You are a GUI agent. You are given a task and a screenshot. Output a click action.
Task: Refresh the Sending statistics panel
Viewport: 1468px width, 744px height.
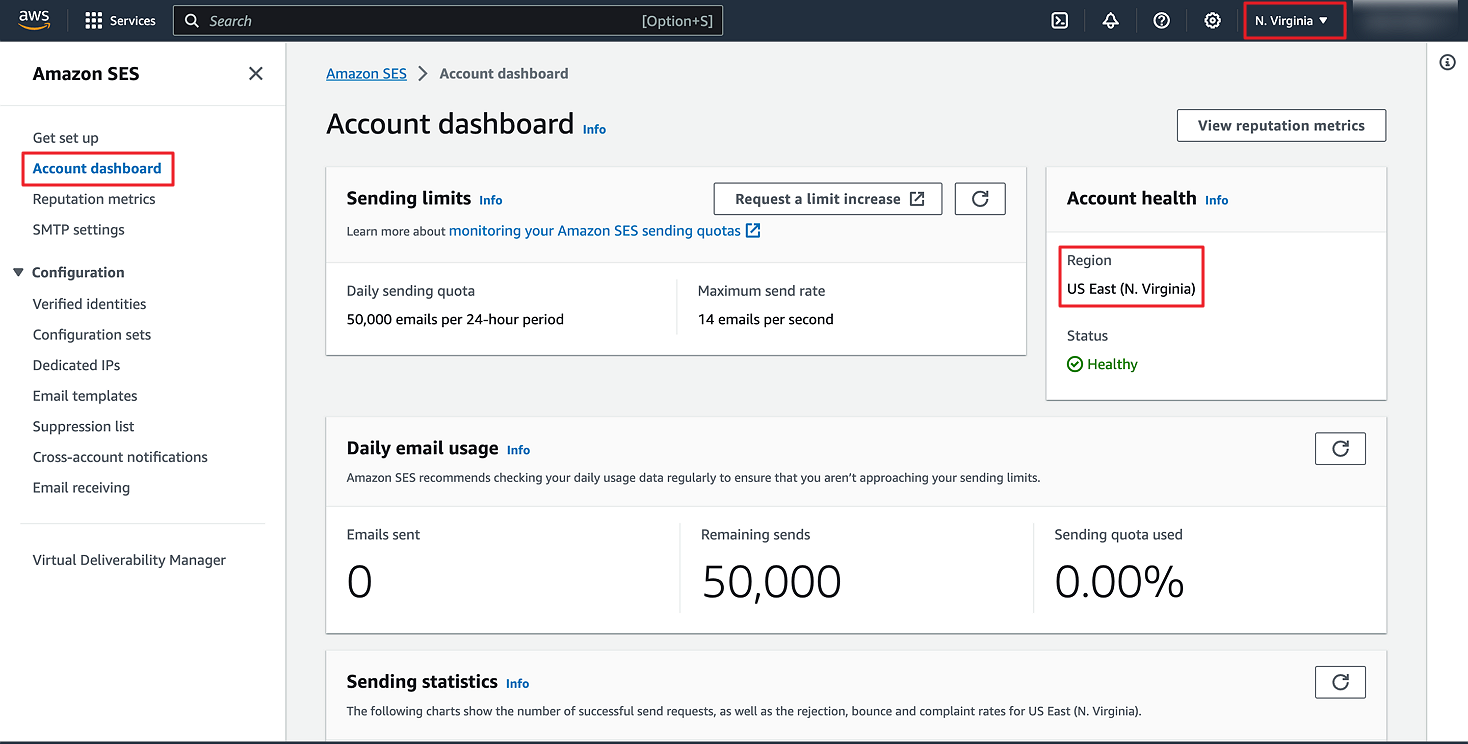click(x=1340, y=682)
